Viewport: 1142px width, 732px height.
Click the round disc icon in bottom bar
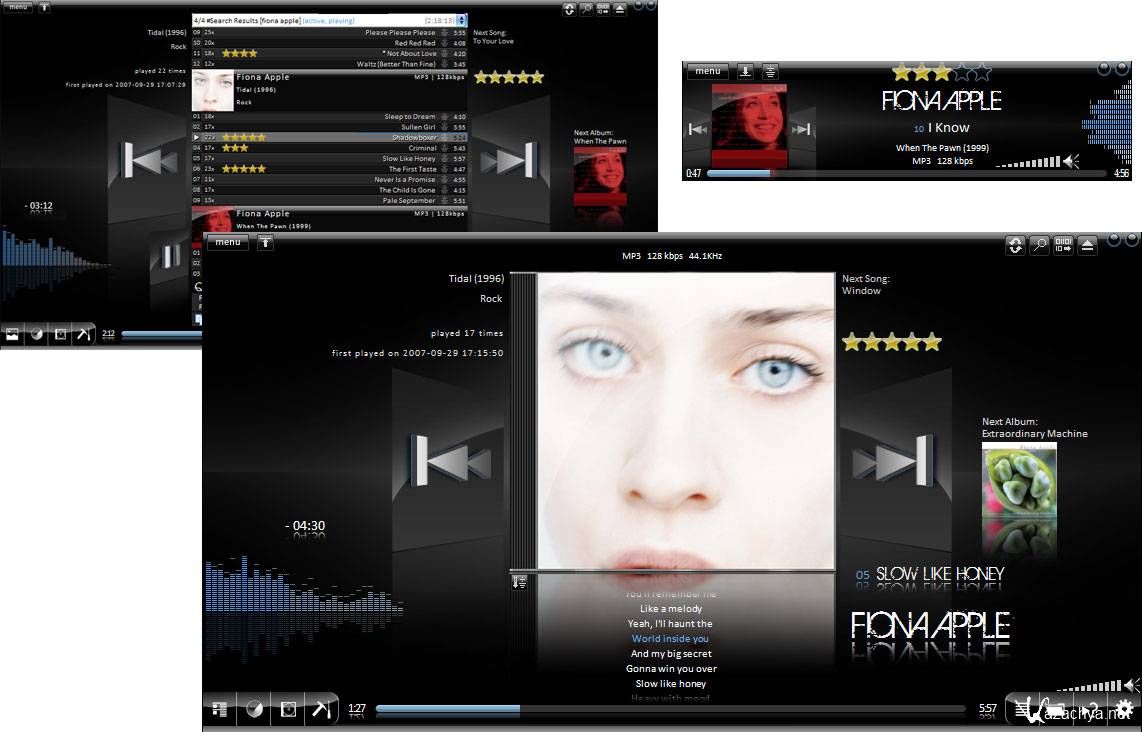[x=254, y=709]
